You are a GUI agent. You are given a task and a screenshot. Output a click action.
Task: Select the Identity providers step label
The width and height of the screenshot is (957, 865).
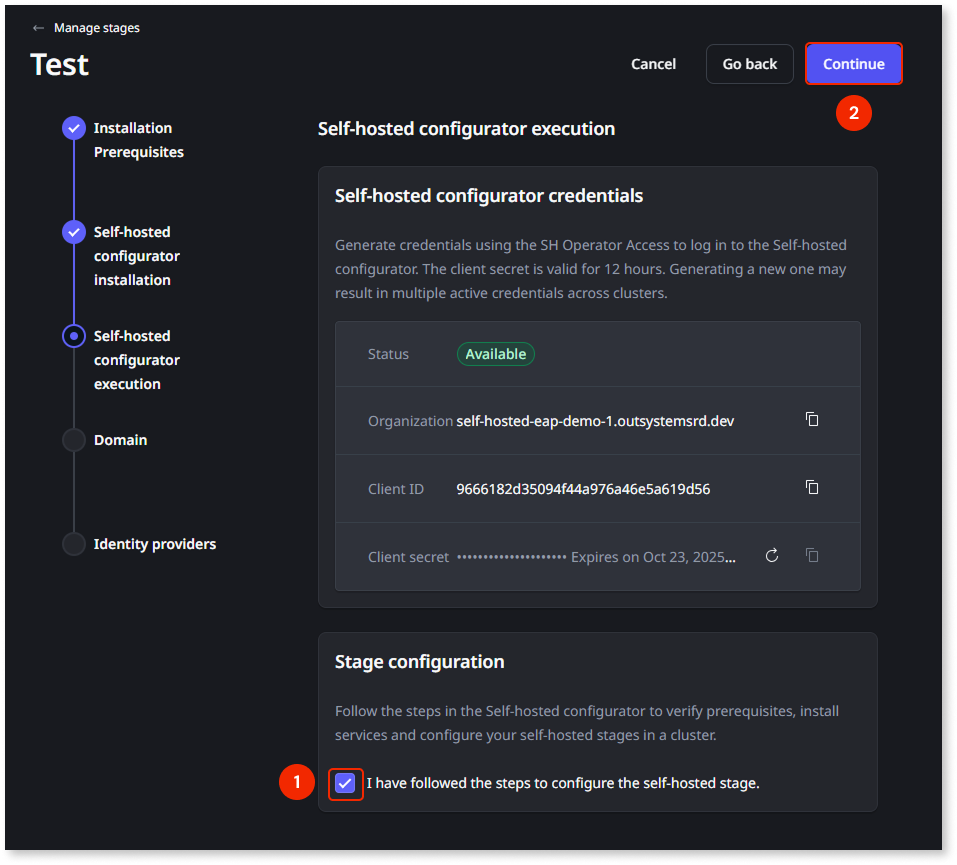154,544
